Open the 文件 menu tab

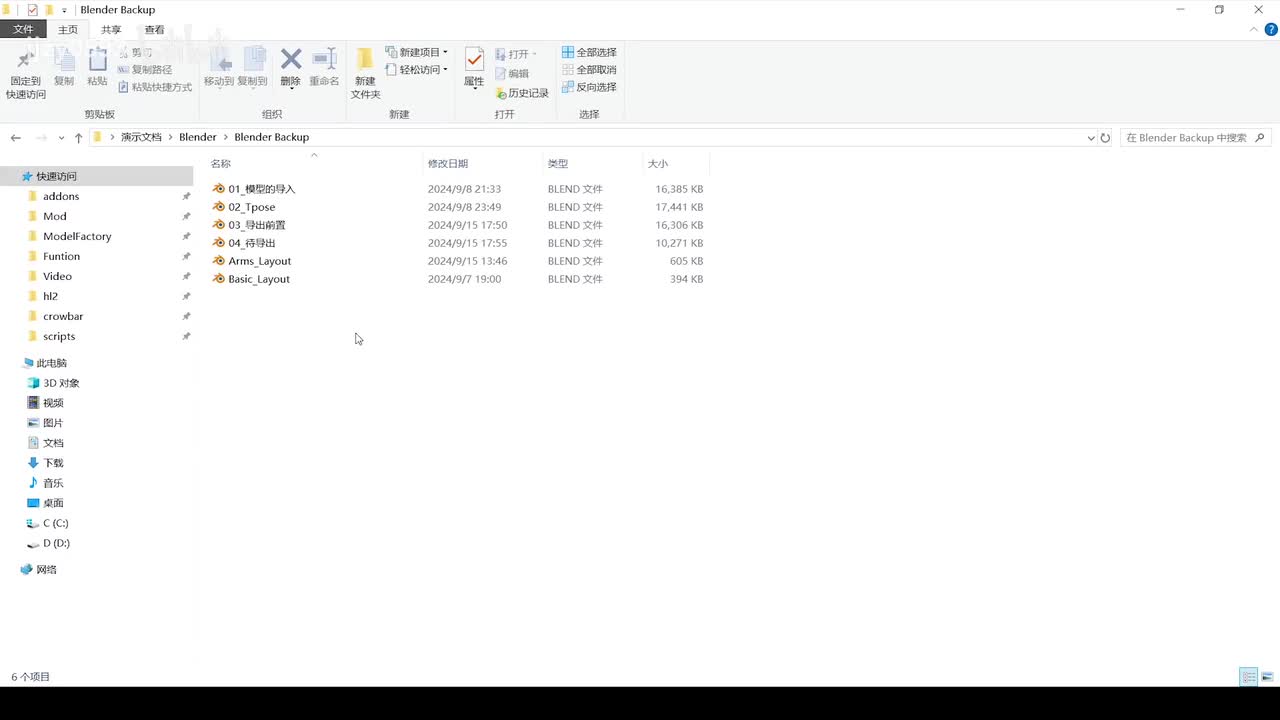(x=23, y=30)
